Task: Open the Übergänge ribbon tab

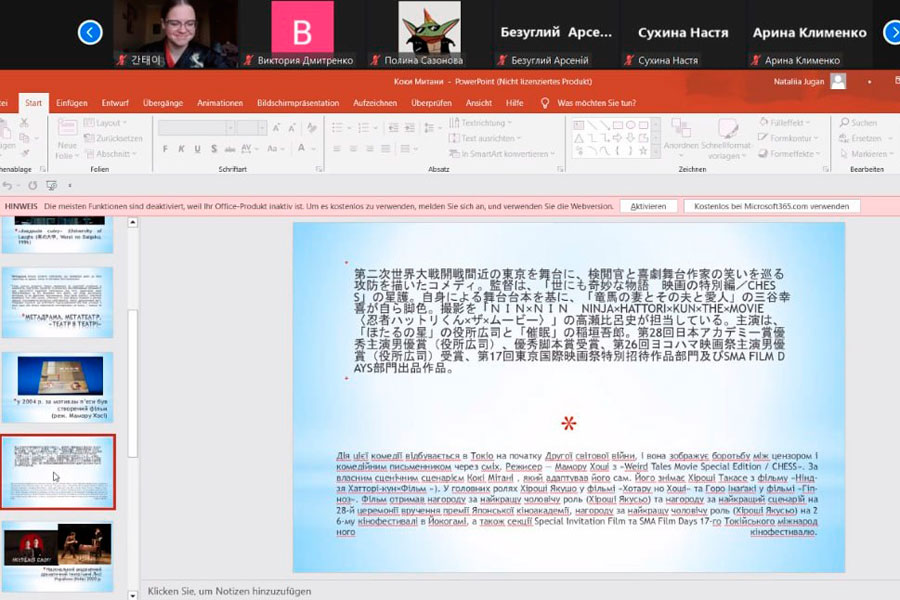Action: click(x=162, y=103)
